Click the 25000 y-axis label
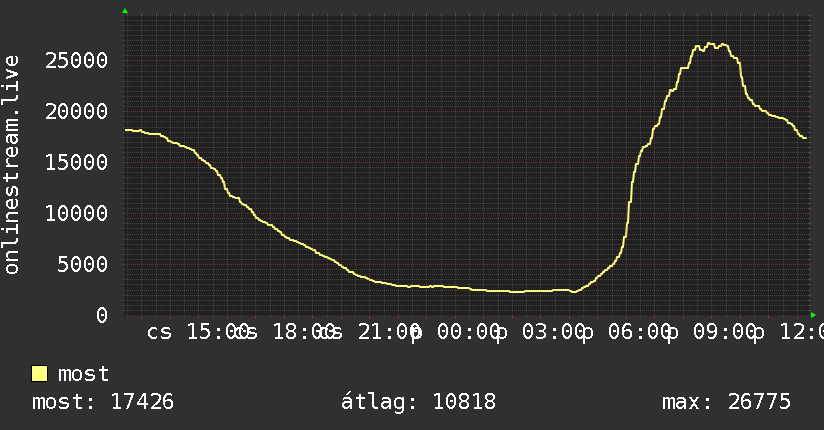The width and height of the screenshot is (824, 430). (x=76, y=60)
